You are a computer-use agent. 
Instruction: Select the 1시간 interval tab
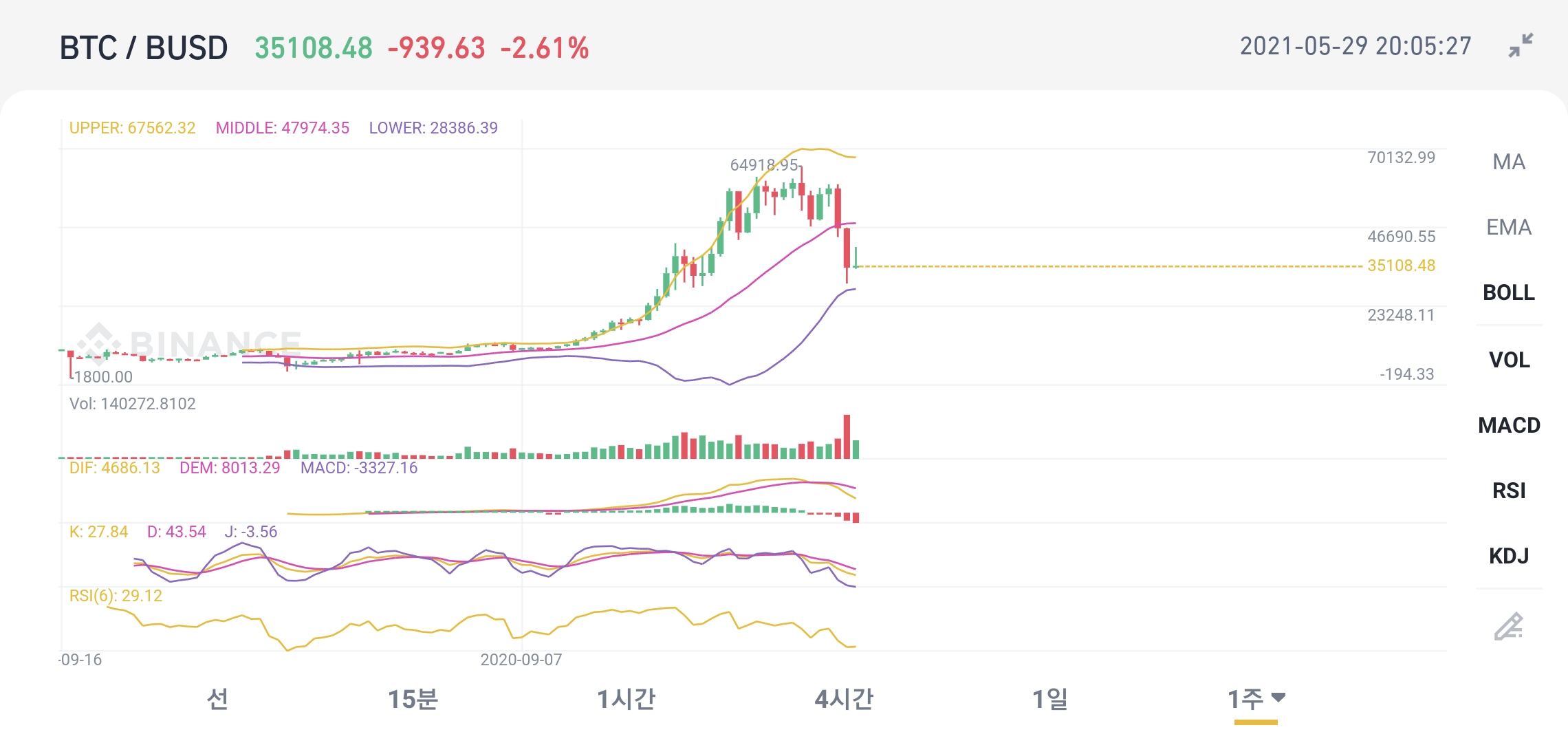coord(626,699)
